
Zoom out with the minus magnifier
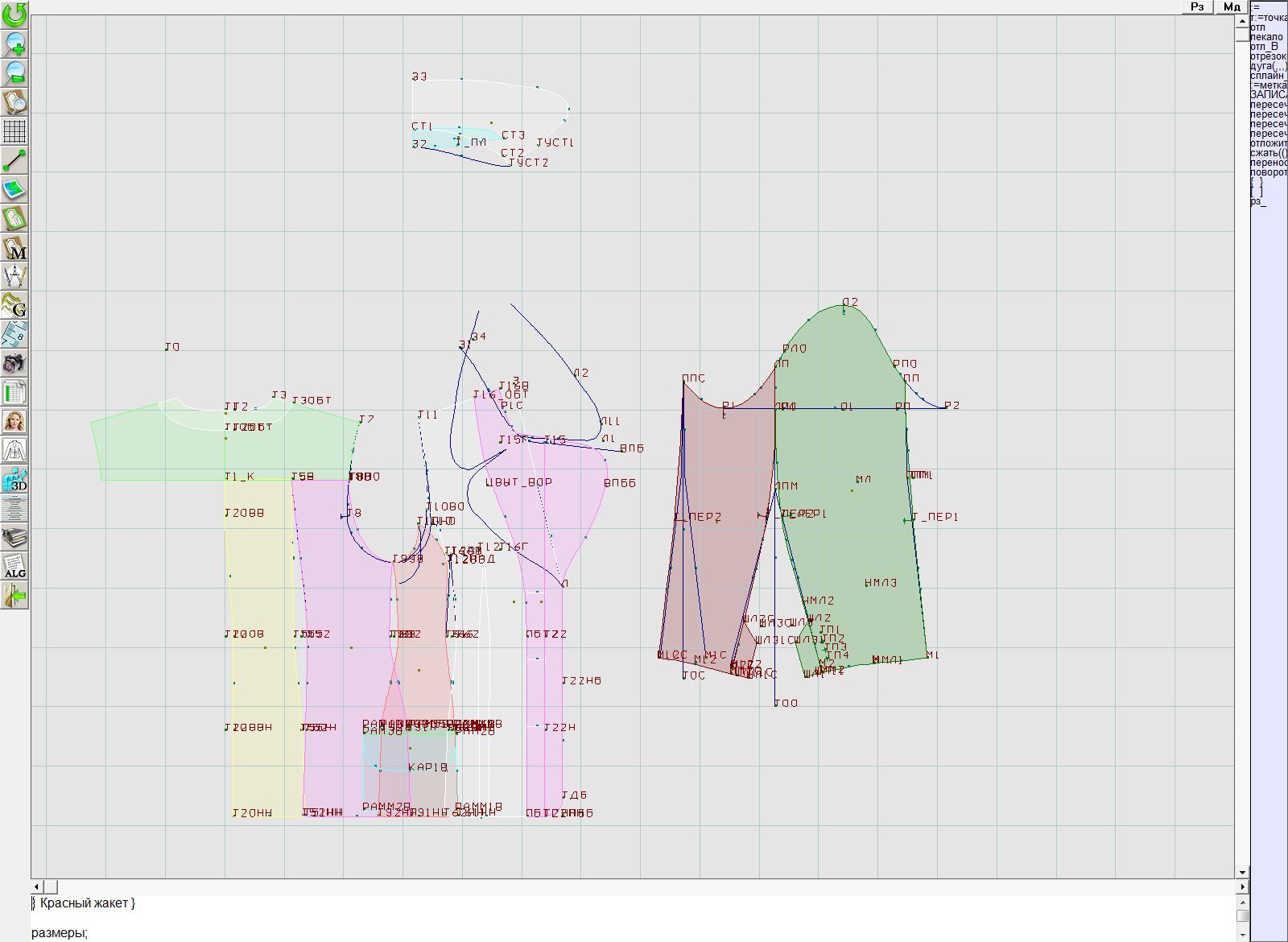coord(14,72)
